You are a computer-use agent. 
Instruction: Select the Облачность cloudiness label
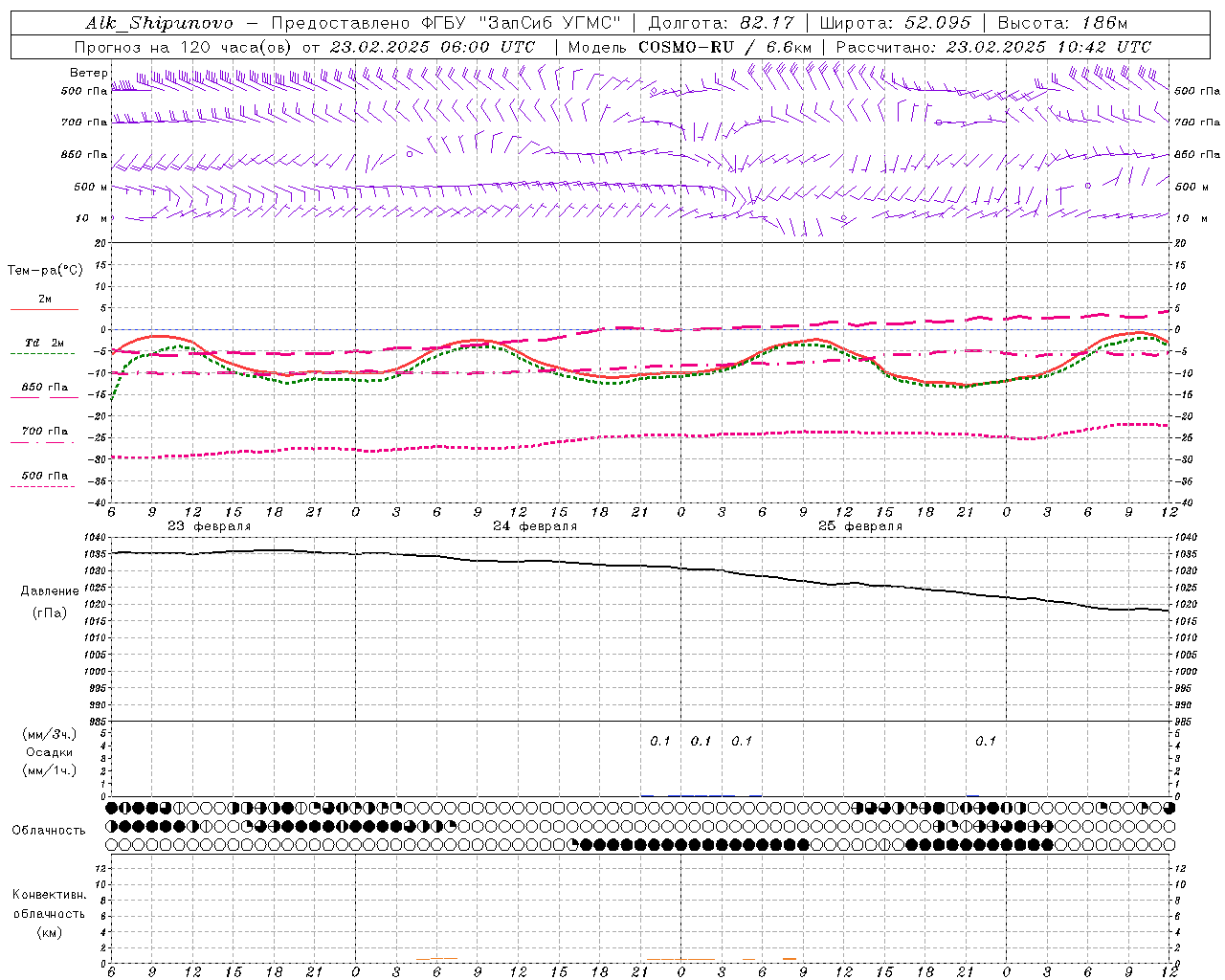point(49,831)
